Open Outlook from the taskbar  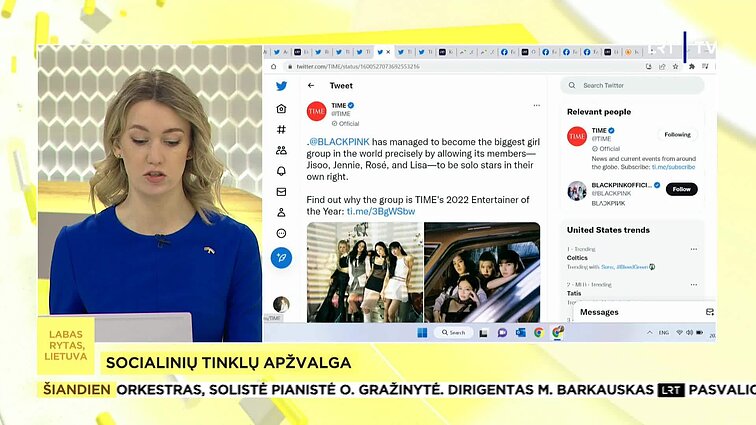pos(521,333)
